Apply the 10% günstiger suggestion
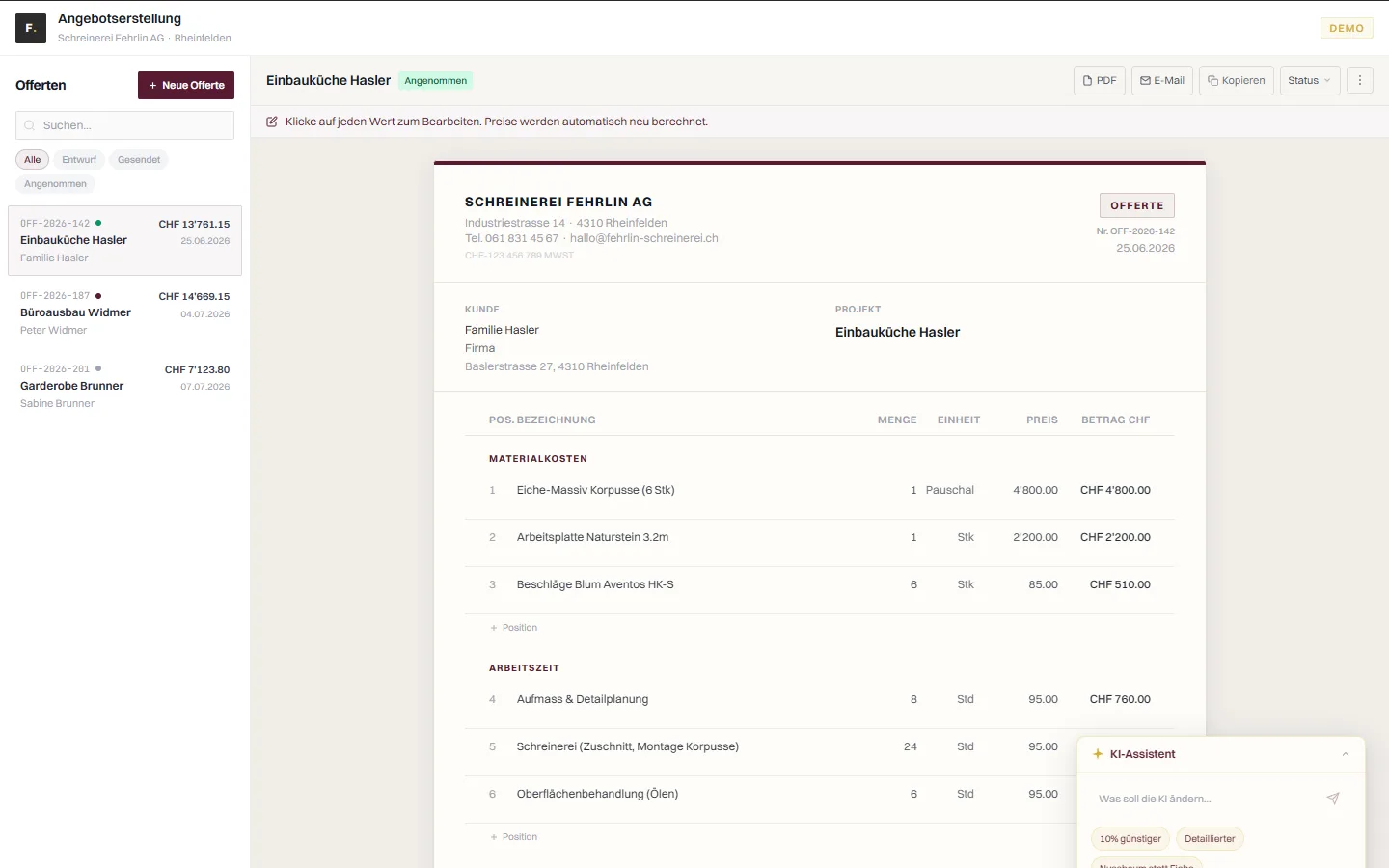The height and width of the screenshot is (868, 1389). (1130, 839)
